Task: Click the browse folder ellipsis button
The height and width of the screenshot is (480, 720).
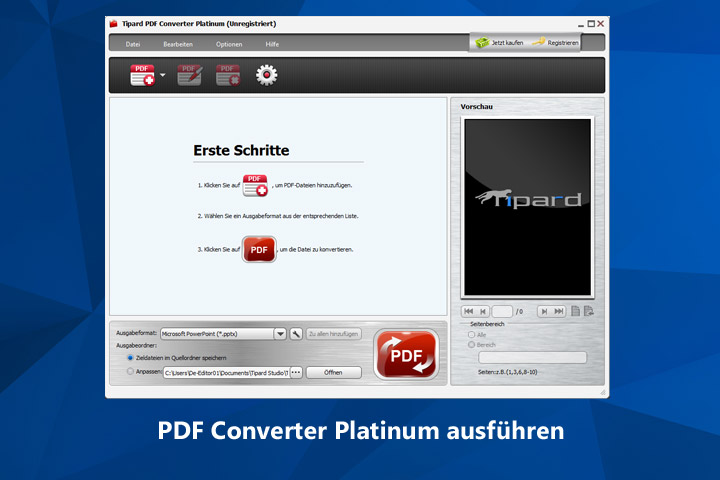Action: [296, 373]
